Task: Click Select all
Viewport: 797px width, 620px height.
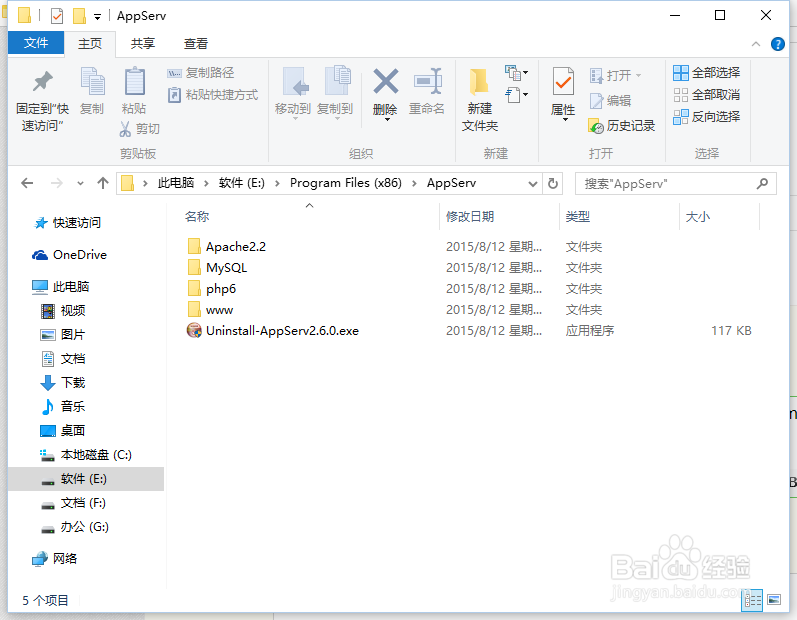Action: [x=707, y=73]
